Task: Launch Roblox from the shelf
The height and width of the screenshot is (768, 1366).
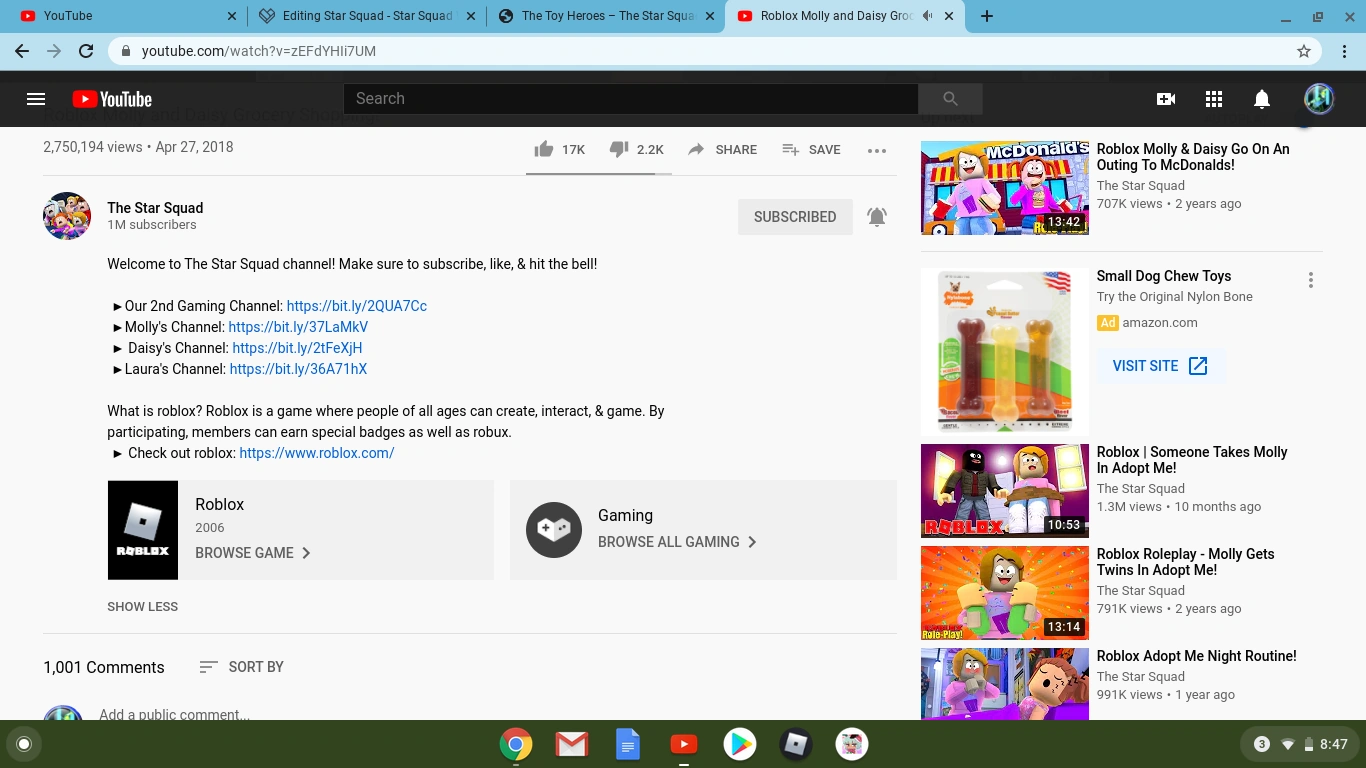Action: [796, 744]
